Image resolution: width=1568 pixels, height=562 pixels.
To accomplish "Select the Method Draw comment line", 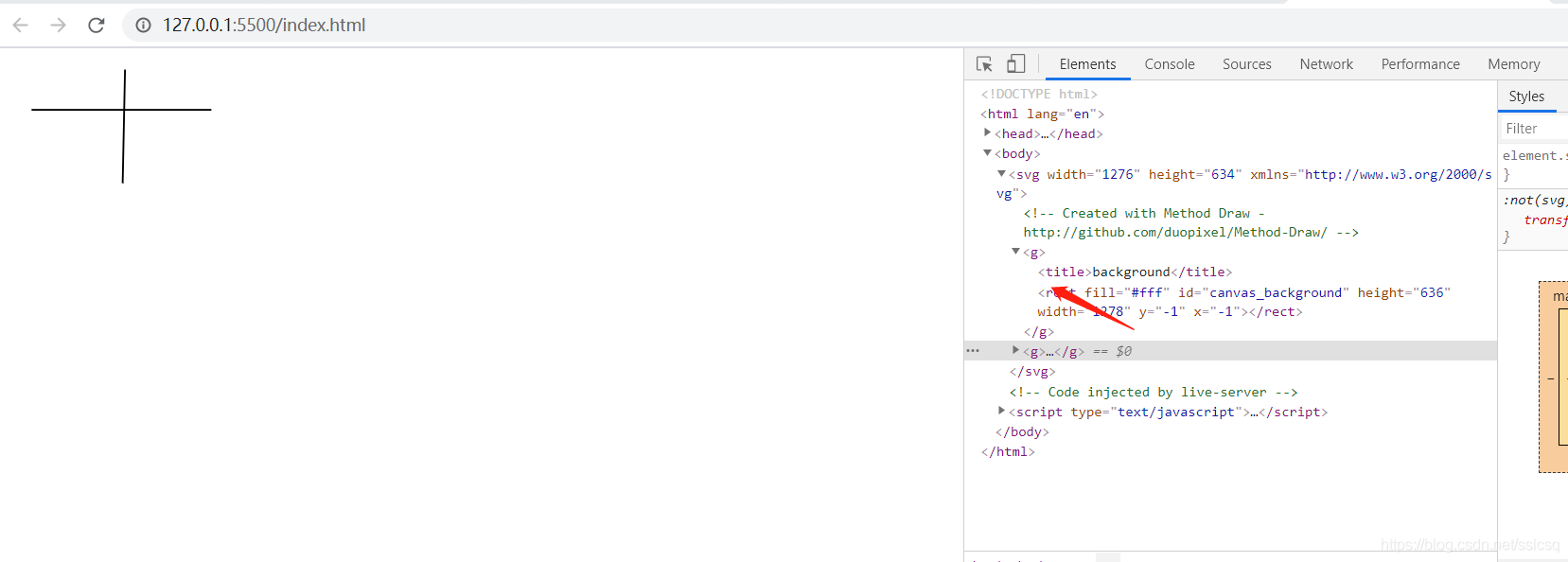I will click(1190, 223).
